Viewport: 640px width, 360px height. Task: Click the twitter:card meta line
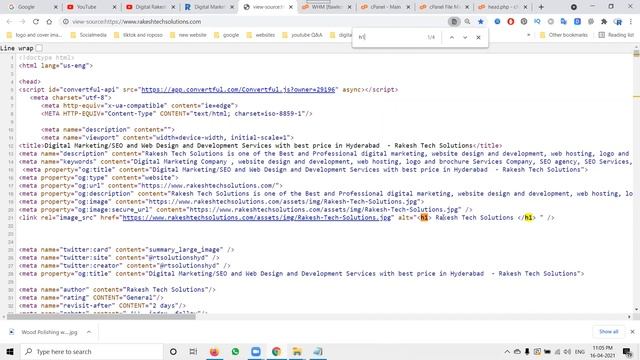pyautogui.click(x=127, y=250)
